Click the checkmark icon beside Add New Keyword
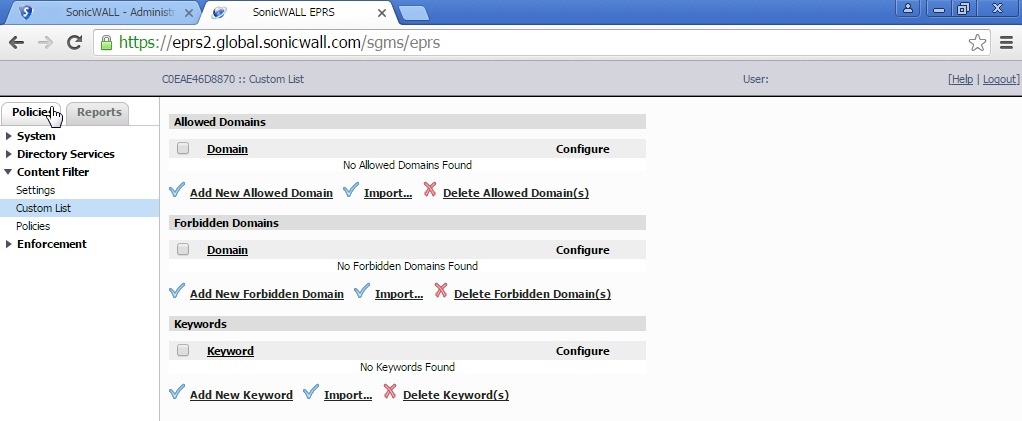 click(177, 392)
